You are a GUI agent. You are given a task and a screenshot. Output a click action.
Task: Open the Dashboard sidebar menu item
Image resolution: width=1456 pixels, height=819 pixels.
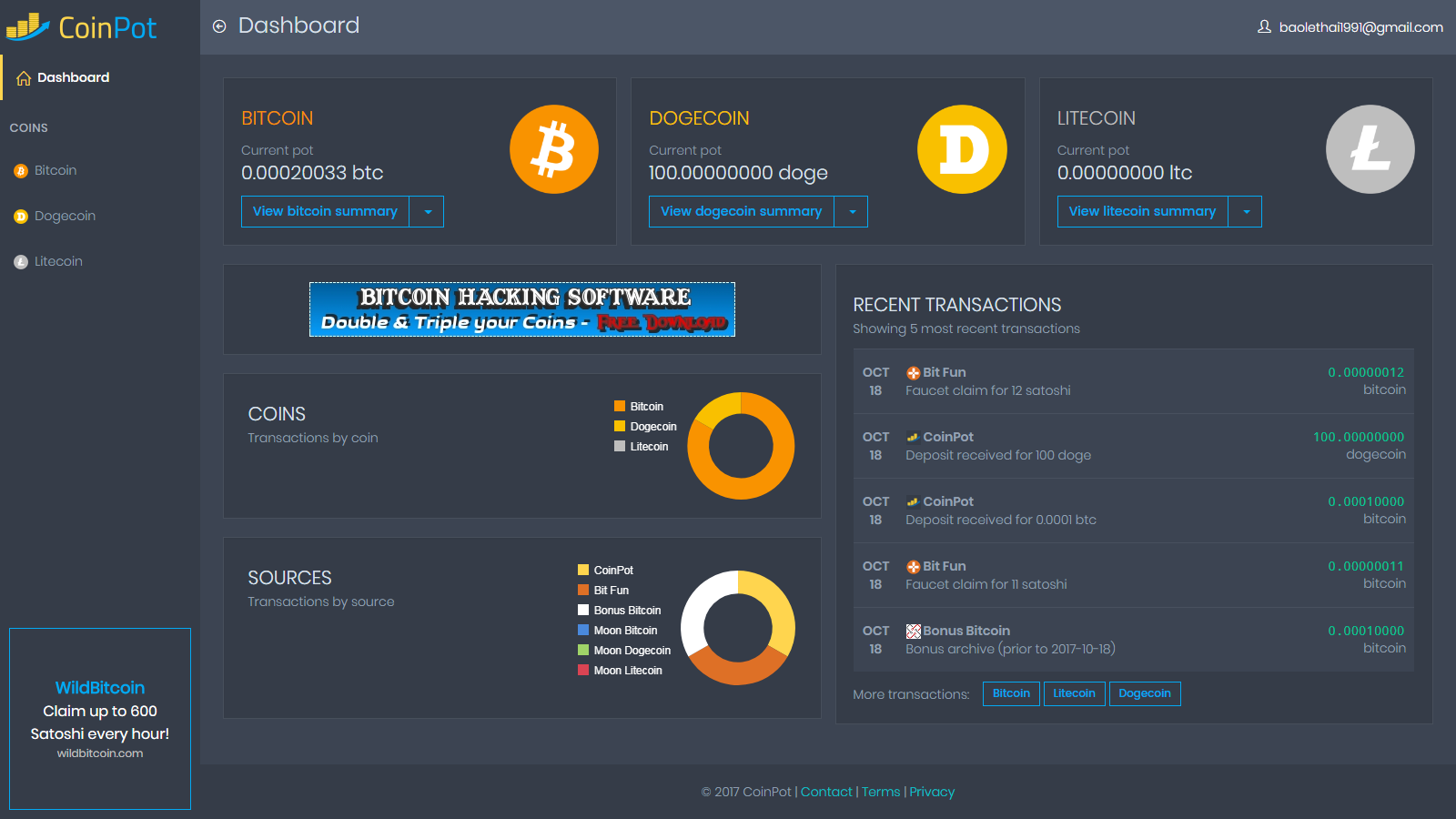point(100,78)
